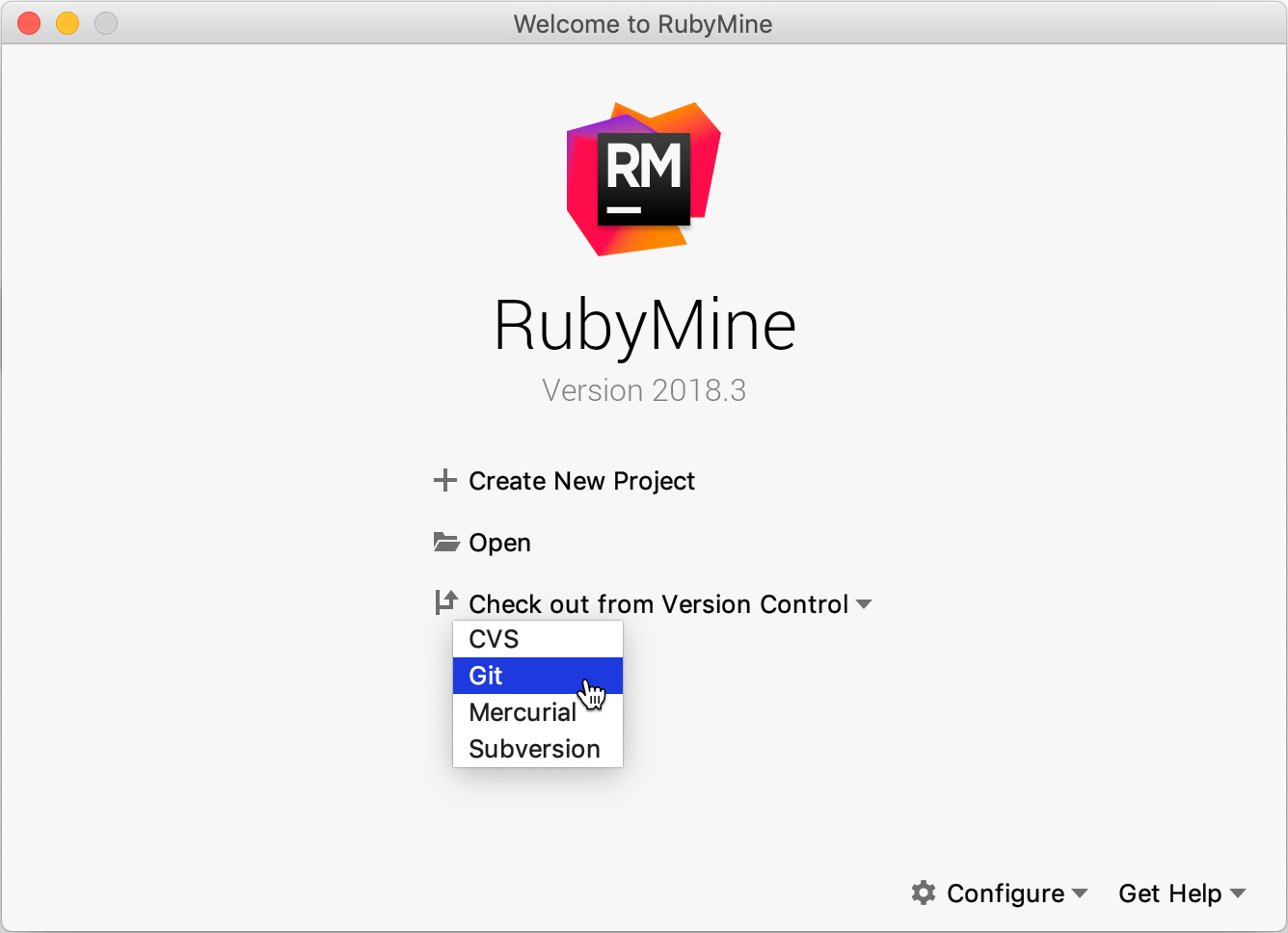Image resolution: width=1288 pixels, height=933 pixels.
Task: Create New Project
Action: [x=581, y=481]
